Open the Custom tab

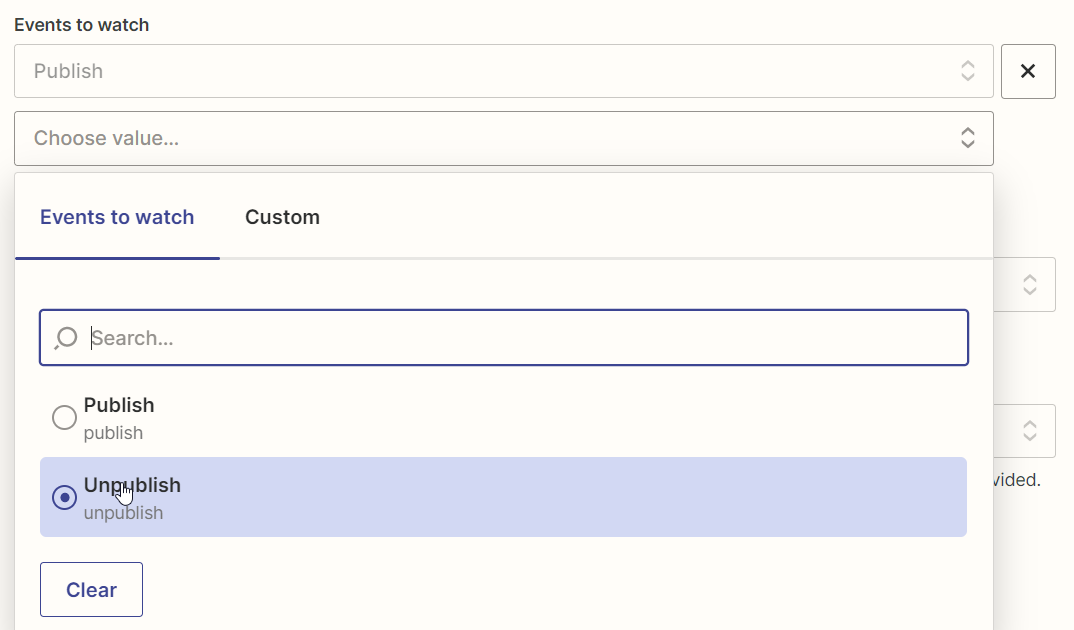[282, 217]
